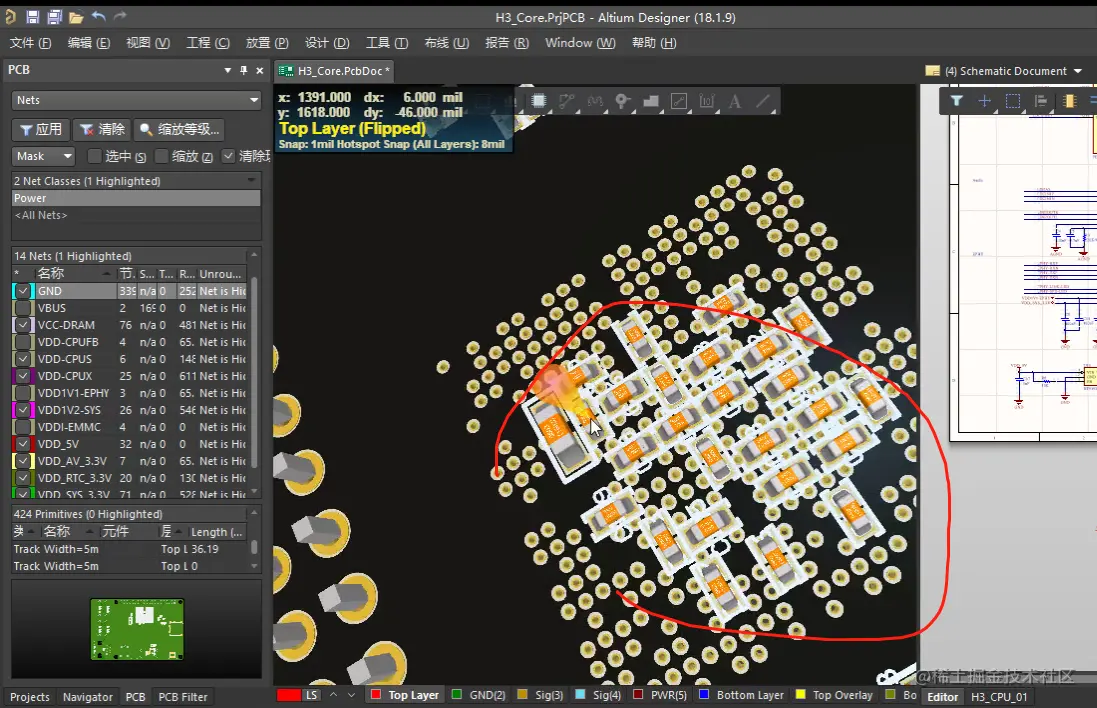Click the 应用 (Apply) button
Image resolution: width=1097 pixels, height=708 pixels.
click(x=40, y=129)
